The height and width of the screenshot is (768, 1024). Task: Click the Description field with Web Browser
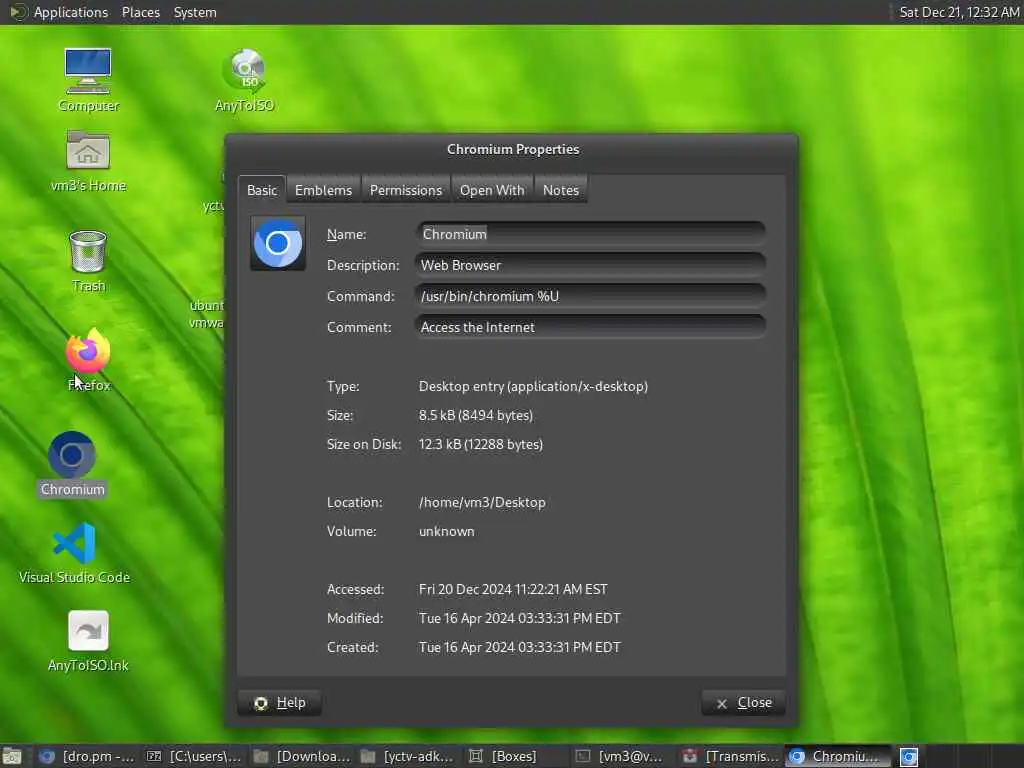(x=590, y=265)
